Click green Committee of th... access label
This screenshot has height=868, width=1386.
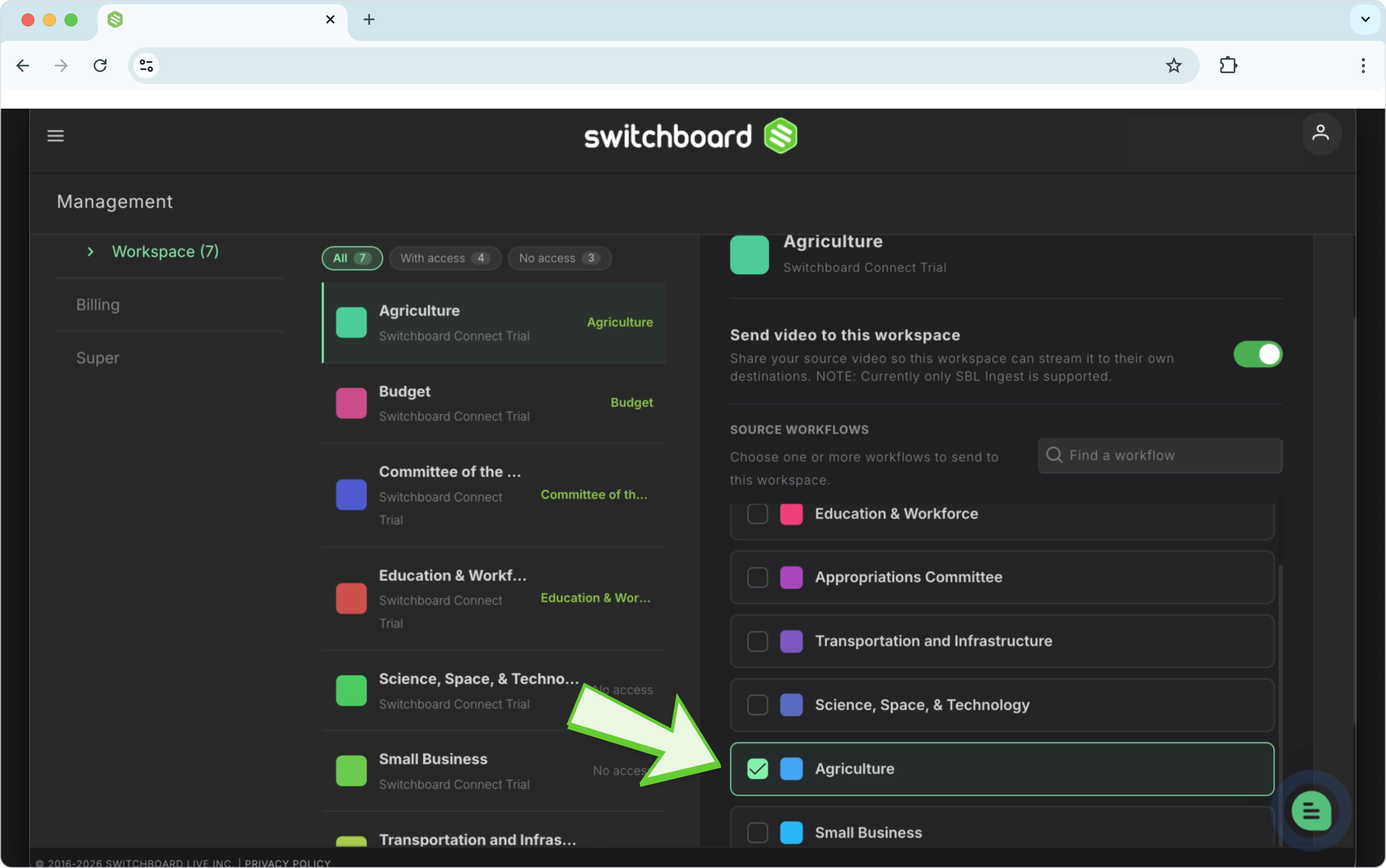click(593, 494)
